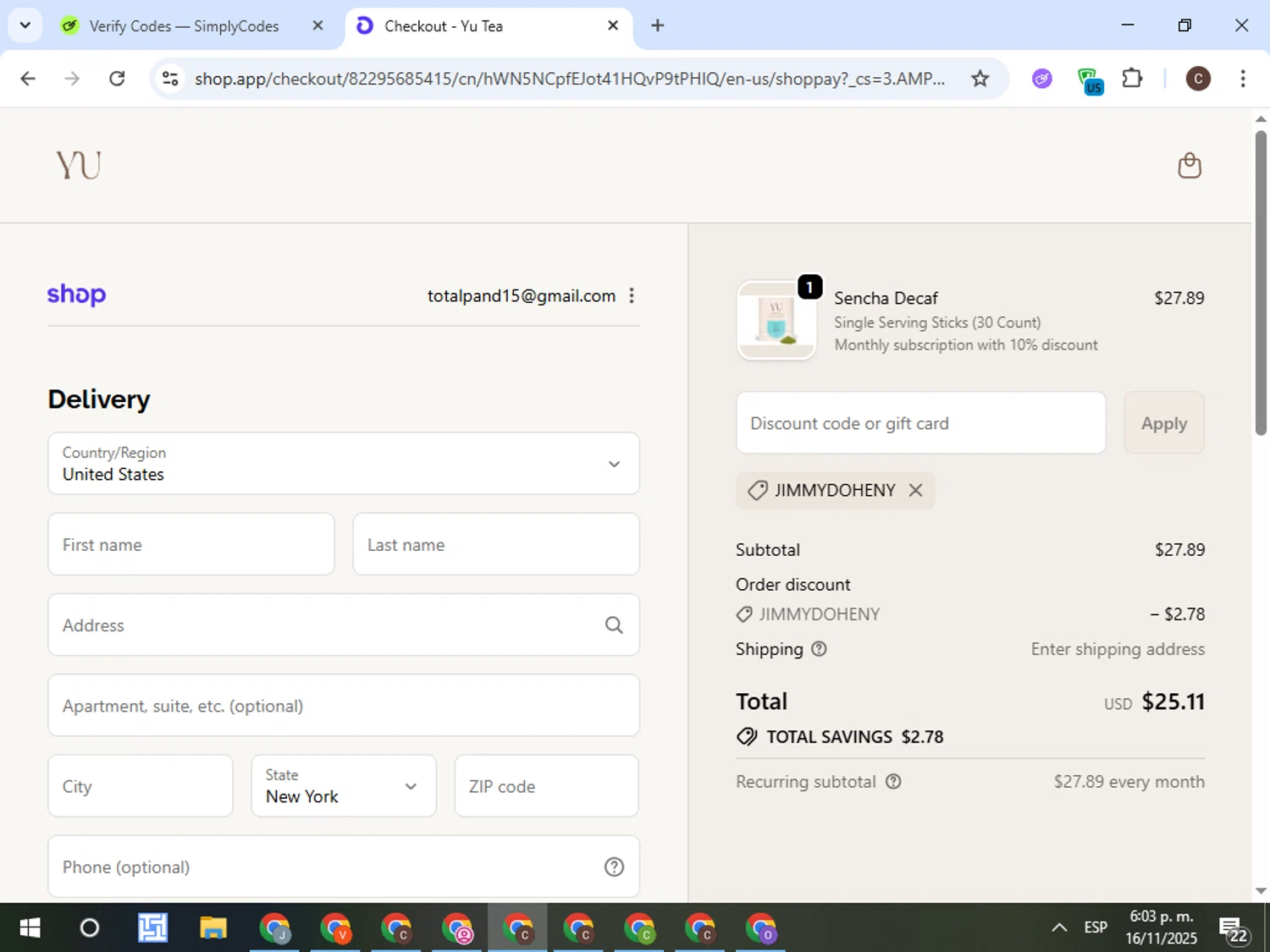This screenshot has height=952, width=1270.
Task: Focus the Phone (optional) field
Action: pyautogui.click(x=344, y=867)
